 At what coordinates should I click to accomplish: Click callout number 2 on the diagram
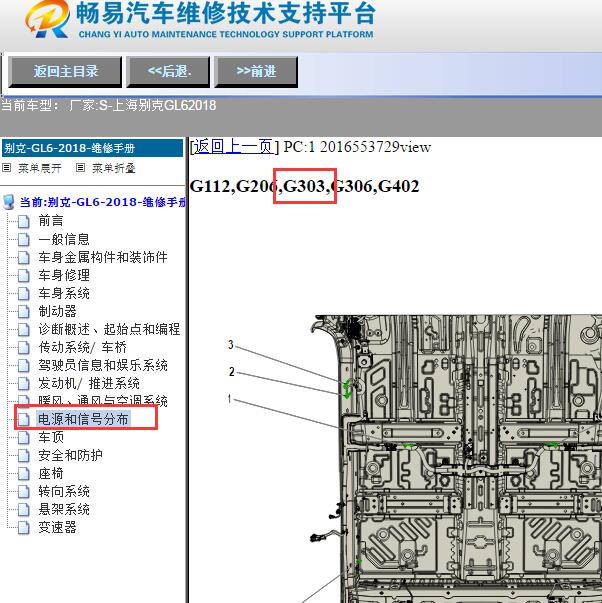[232, 371]
